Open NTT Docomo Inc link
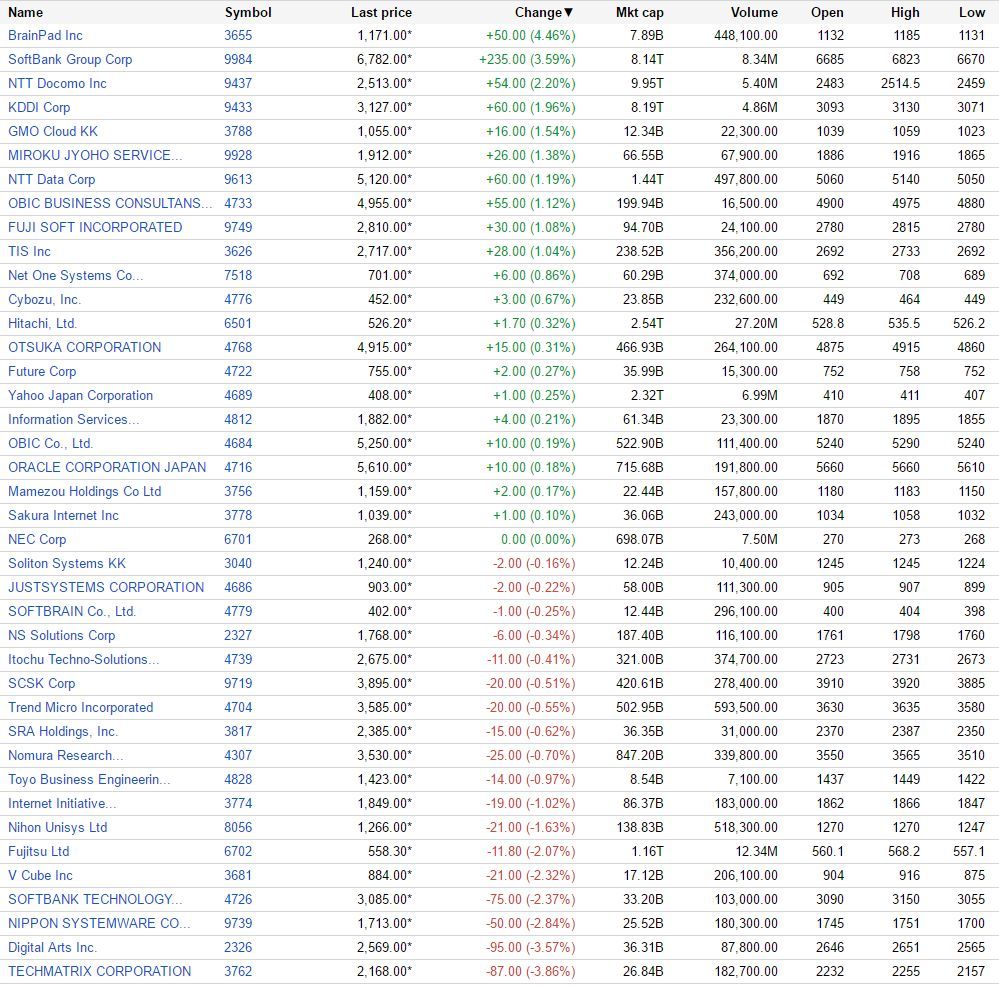Screen dimensions: 999x986 pyautogui.click(x=57, y=83)
